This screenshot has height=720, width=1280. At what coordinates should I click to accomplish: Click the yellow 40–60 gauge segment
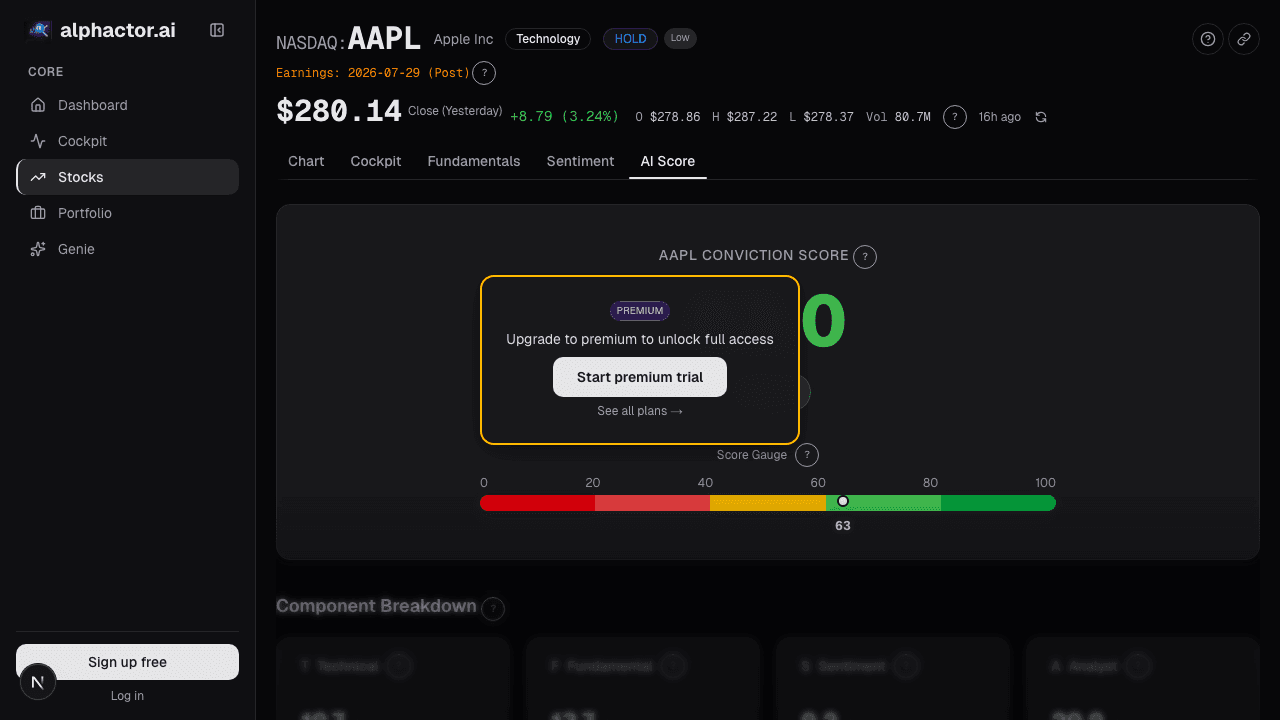tap(768, 503)
